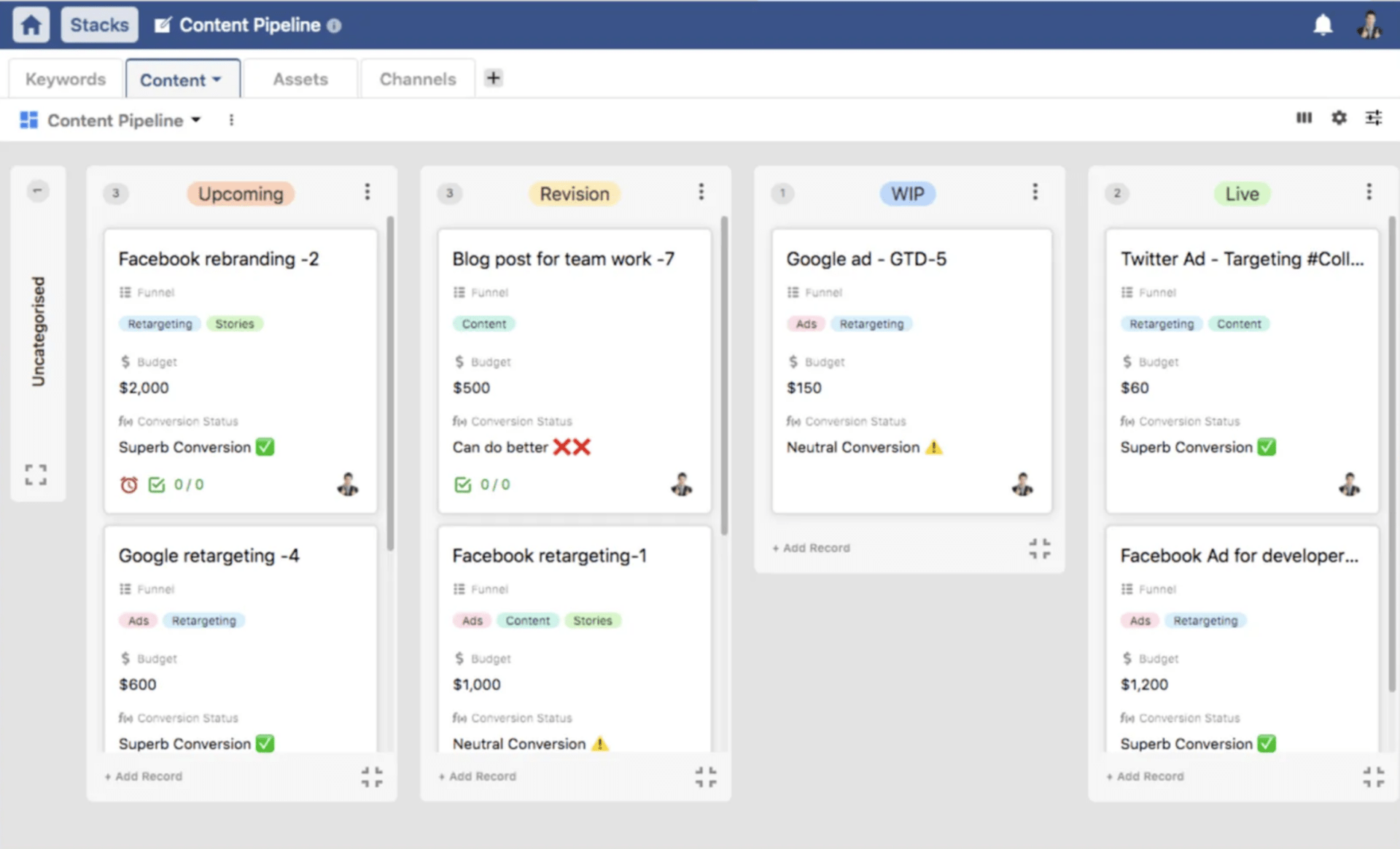Click the column layout bars icon
This screenshot has height=849, width=1400.
tap(1304, 117)
